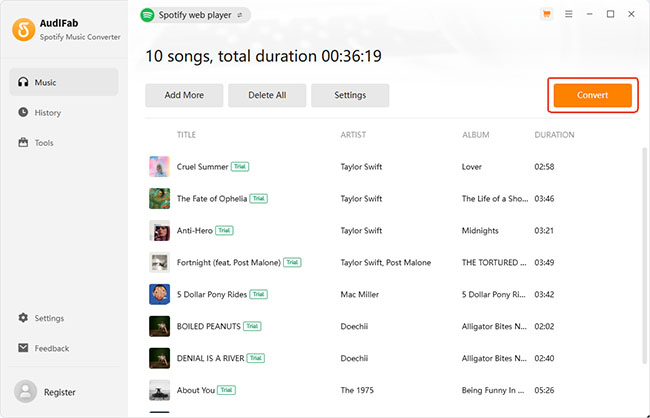This screenshot has height=418, width=650.
Task: Switch source via Spotify web player selector
Action: 195,15
